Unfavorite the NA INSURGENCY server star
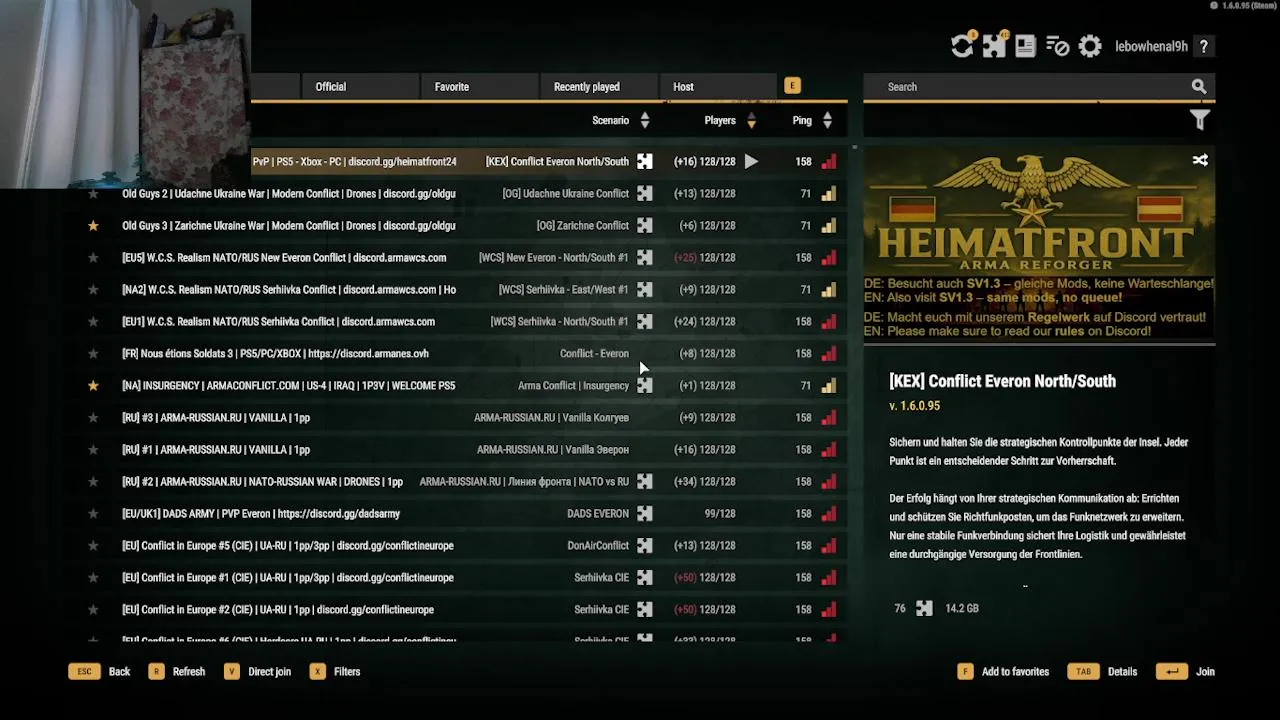The image size is (1280, 720). 93,385
